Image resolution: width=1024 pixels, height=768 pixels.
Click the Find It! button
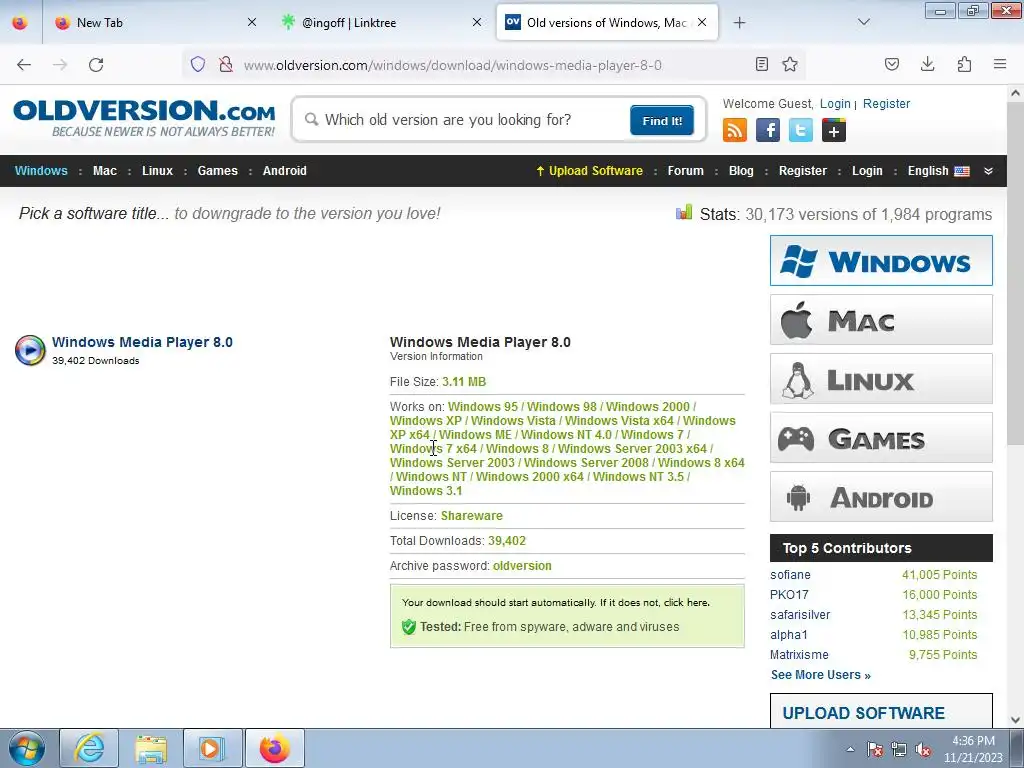[x=662, y=120]
